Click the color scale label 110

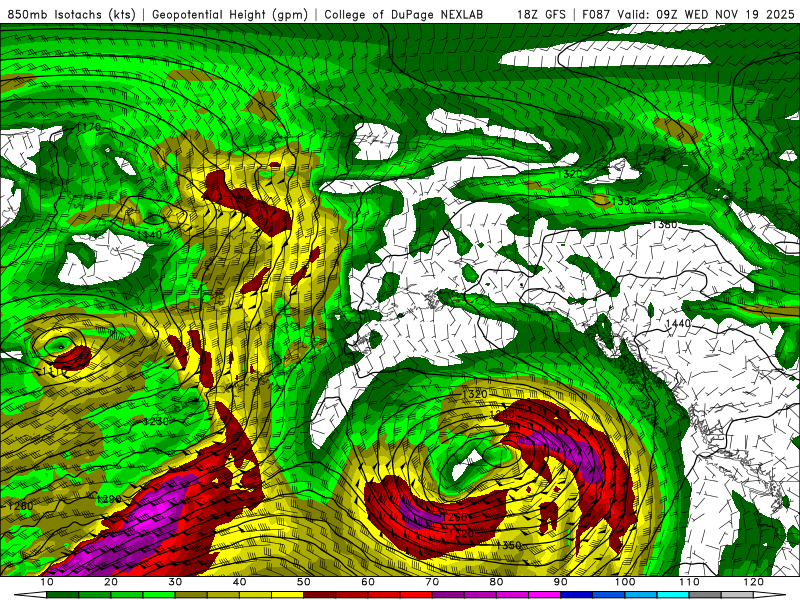click(x=689, y=582)
